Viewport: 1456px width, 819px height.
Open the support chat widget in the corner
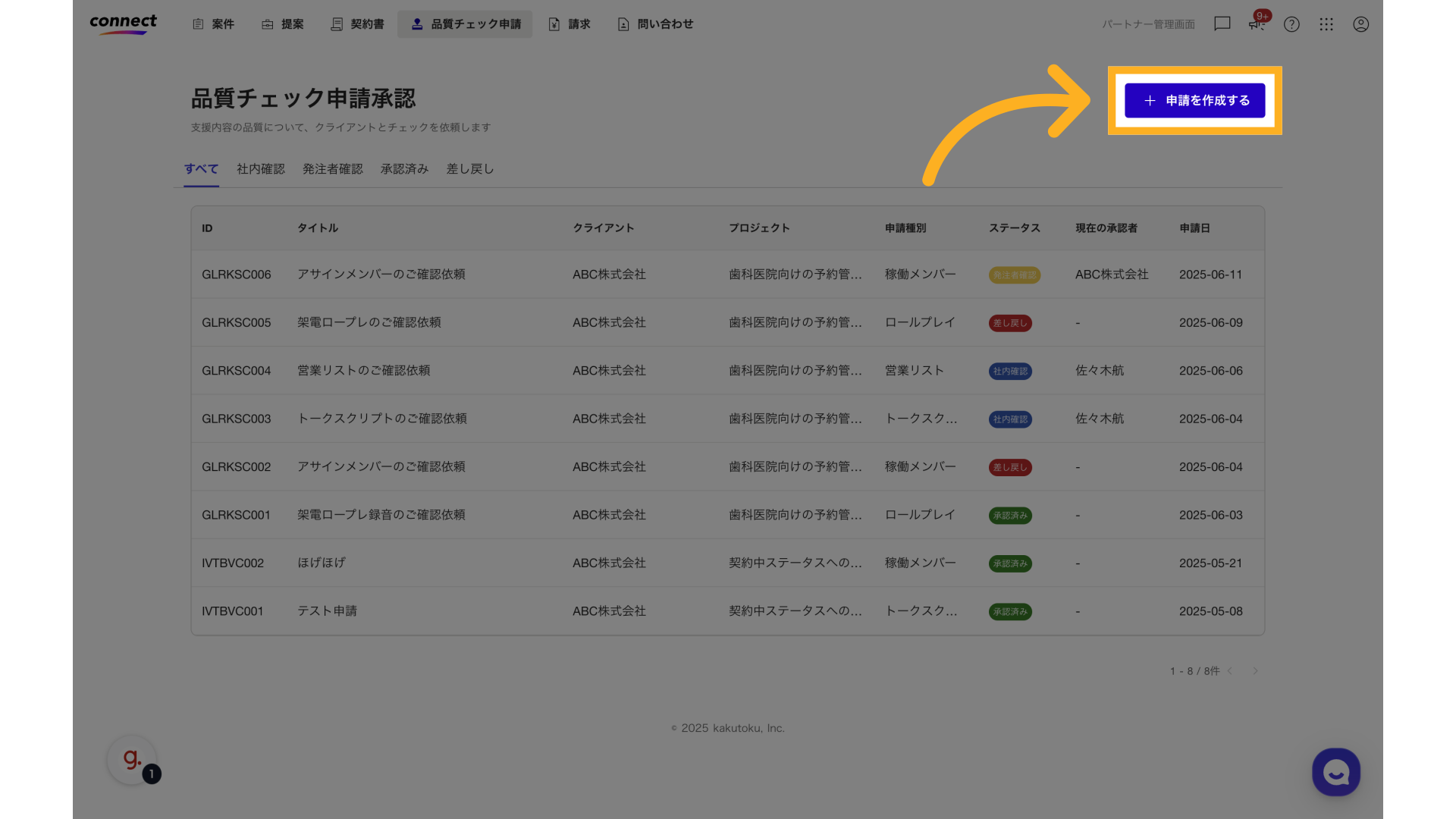[x=1335, y=772]
